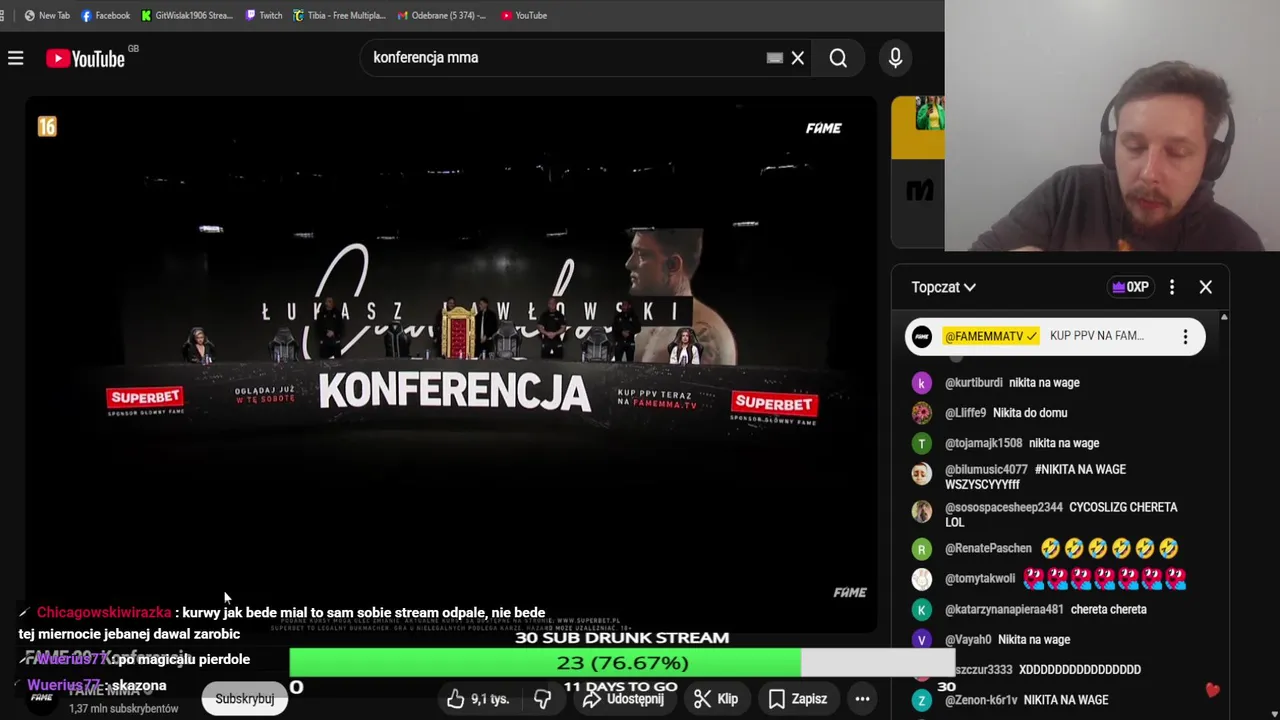Open more video actions three dots
This screenshot has height=720, width=1280.
[x=862, y=698]
